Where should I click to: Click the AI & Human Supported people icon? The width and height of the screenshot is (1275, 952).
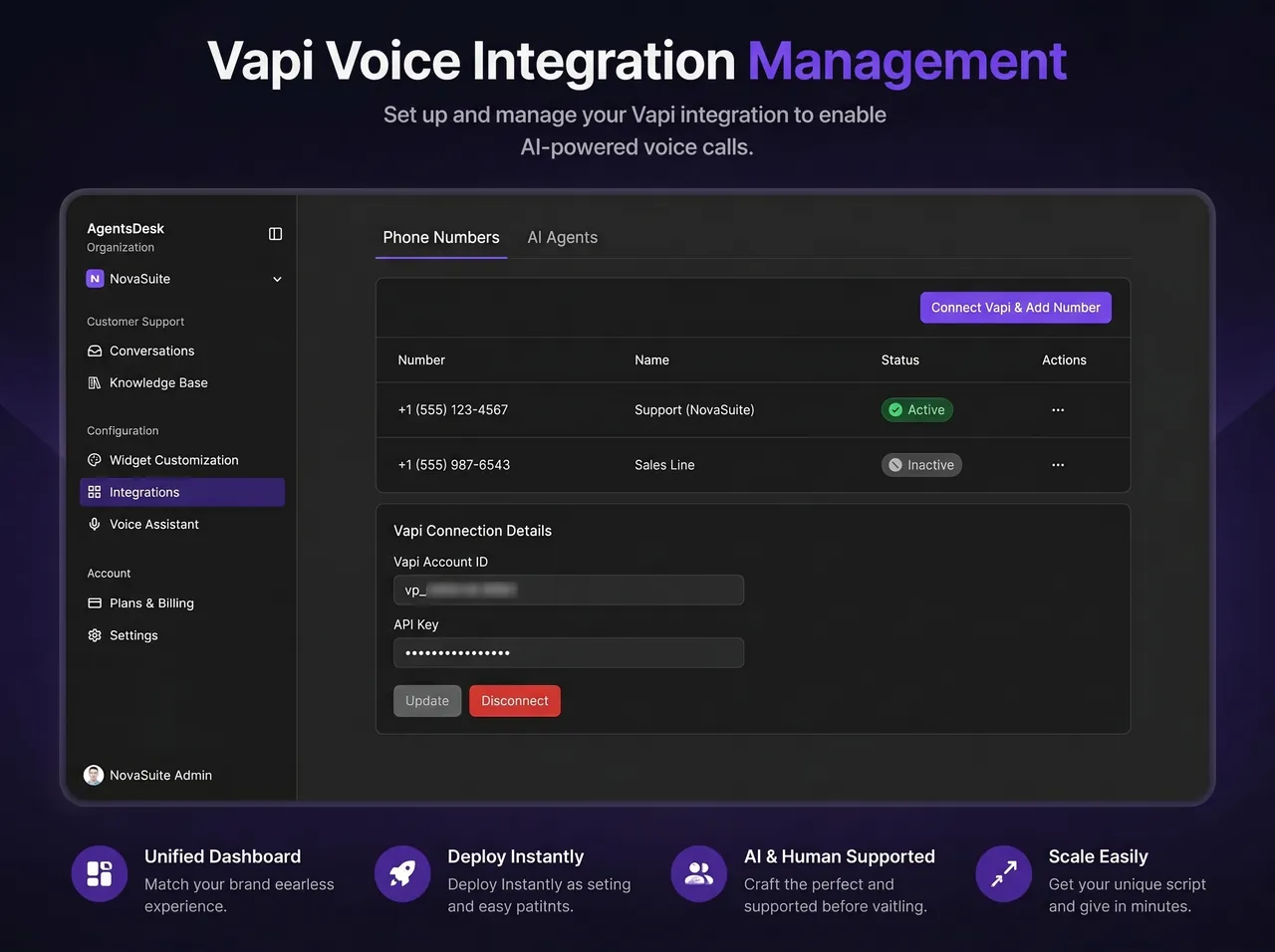click(x=699, y=873)
